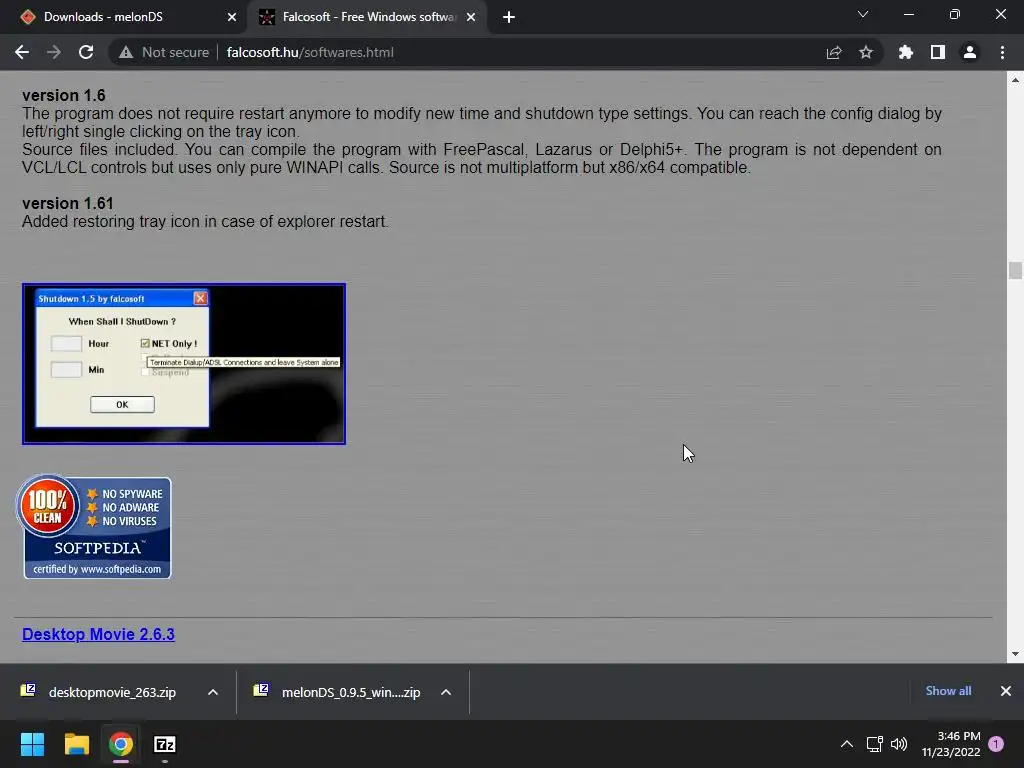Image resolution: width=1024 pixels, height=768 pixels.
Task: Open the Windows Start menu
Action: [x=32, y=744]
